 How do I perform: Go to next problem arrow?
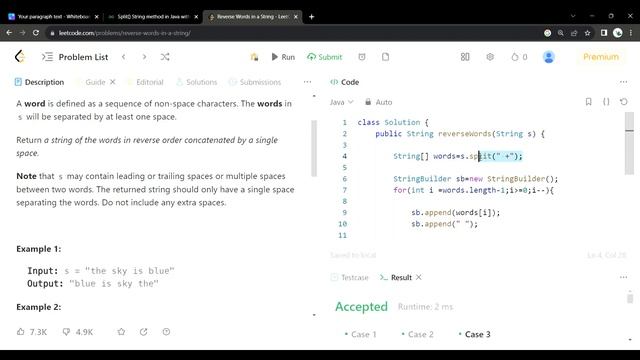144,57
